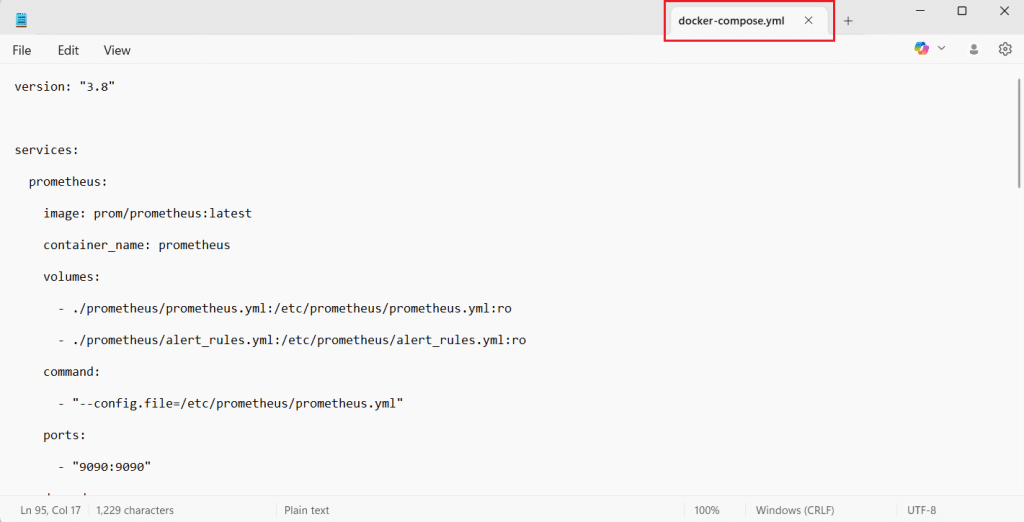This screenshot has height=522, width=1024.
Task: Click the container_name: prometheus line
Action: pos(136,245)
